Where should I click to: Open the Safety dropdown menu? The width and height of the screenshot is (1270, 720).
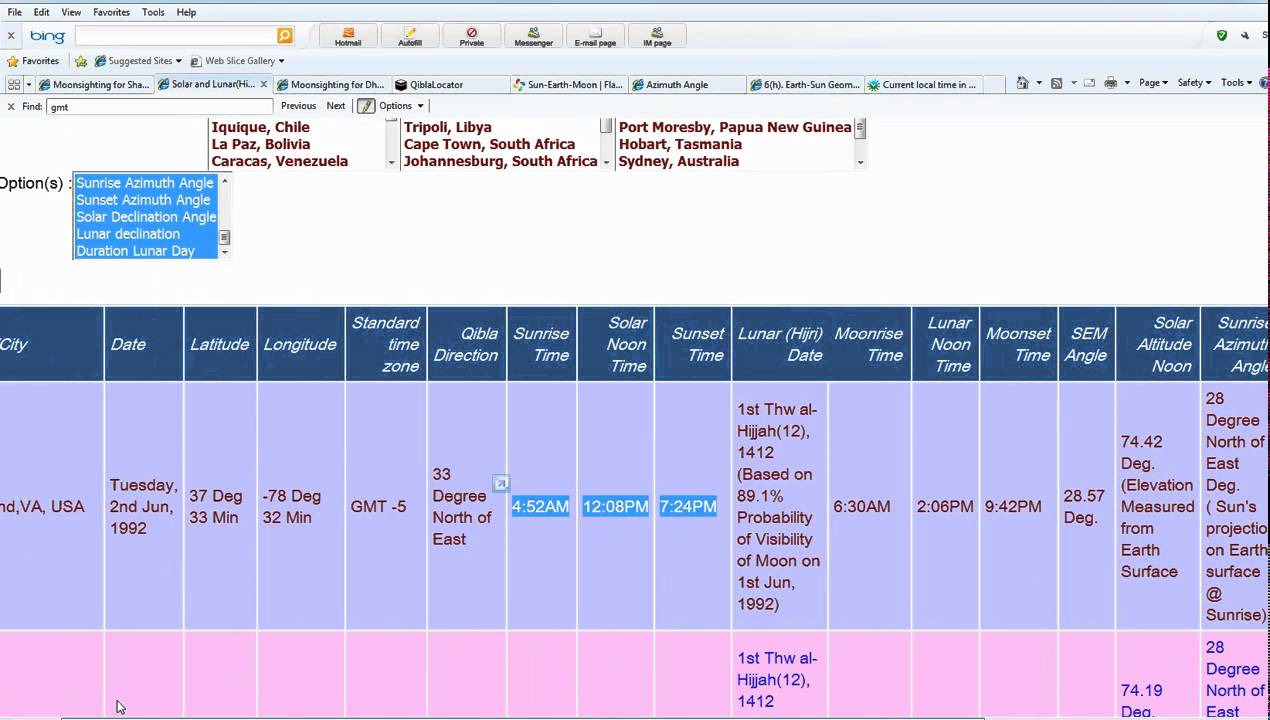pos(1194,83)
